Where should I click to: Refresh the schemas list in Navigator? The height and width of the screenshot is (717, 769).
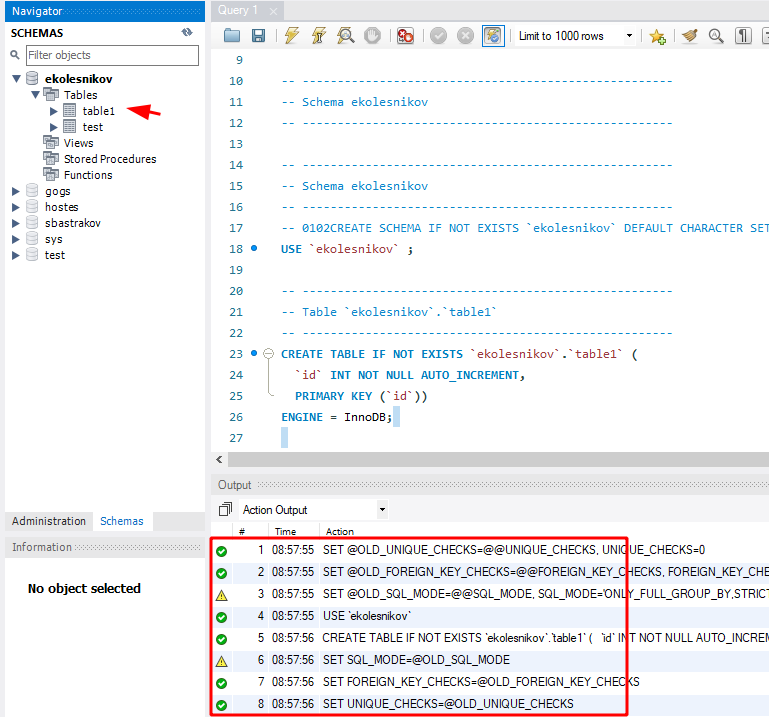(186, 32)
